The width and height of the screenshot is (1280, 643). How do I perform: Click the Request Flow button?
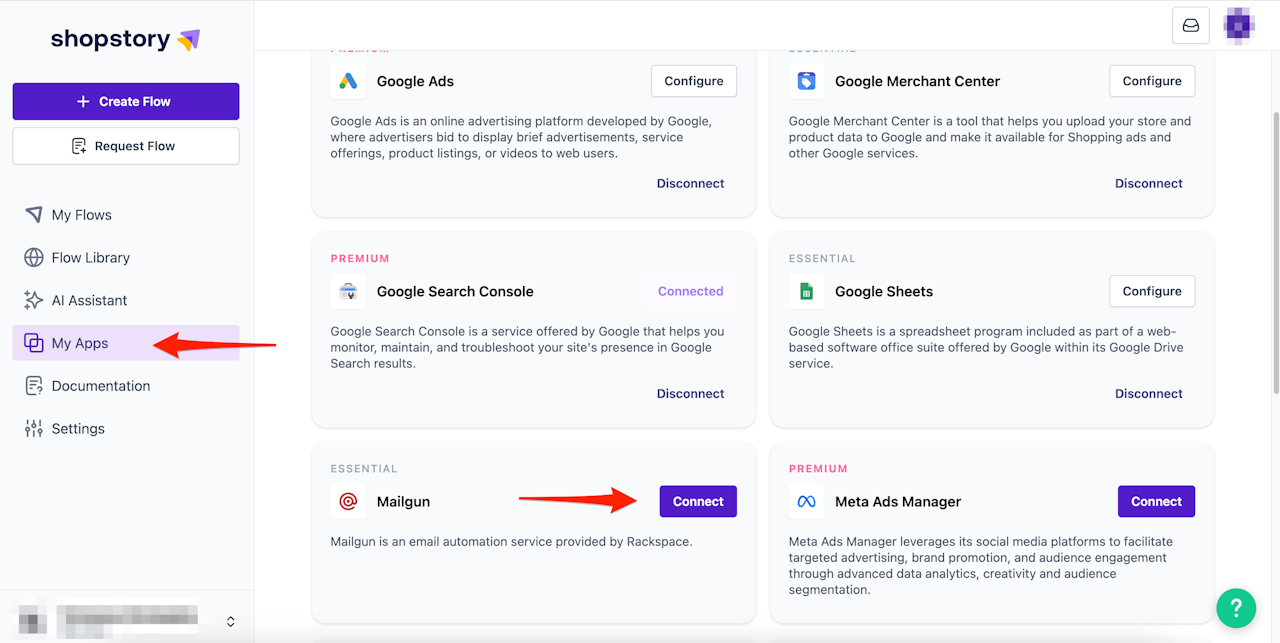pyautogui.click(x=126, y=146)
